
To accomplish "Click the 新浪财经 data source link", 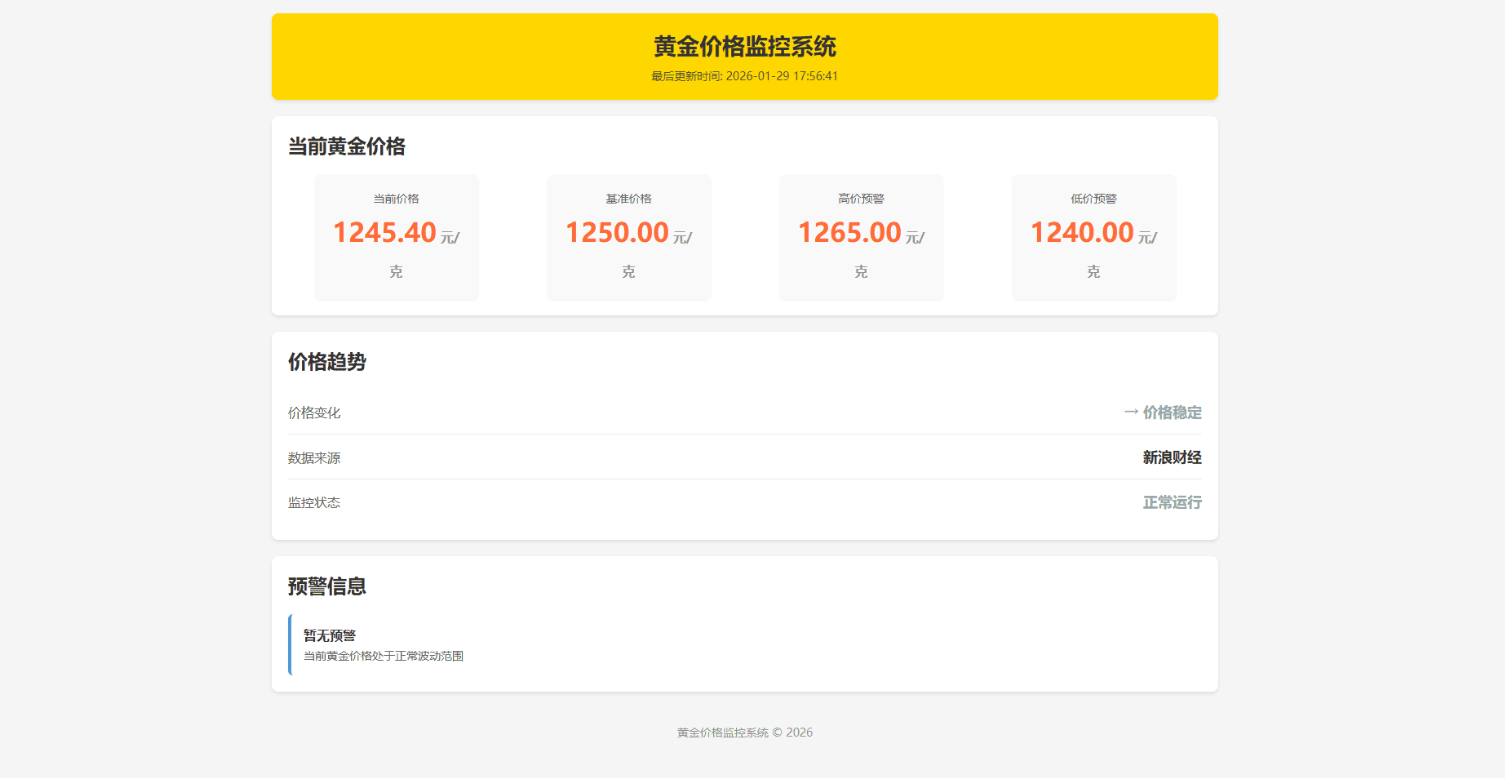I will 1171,457.
